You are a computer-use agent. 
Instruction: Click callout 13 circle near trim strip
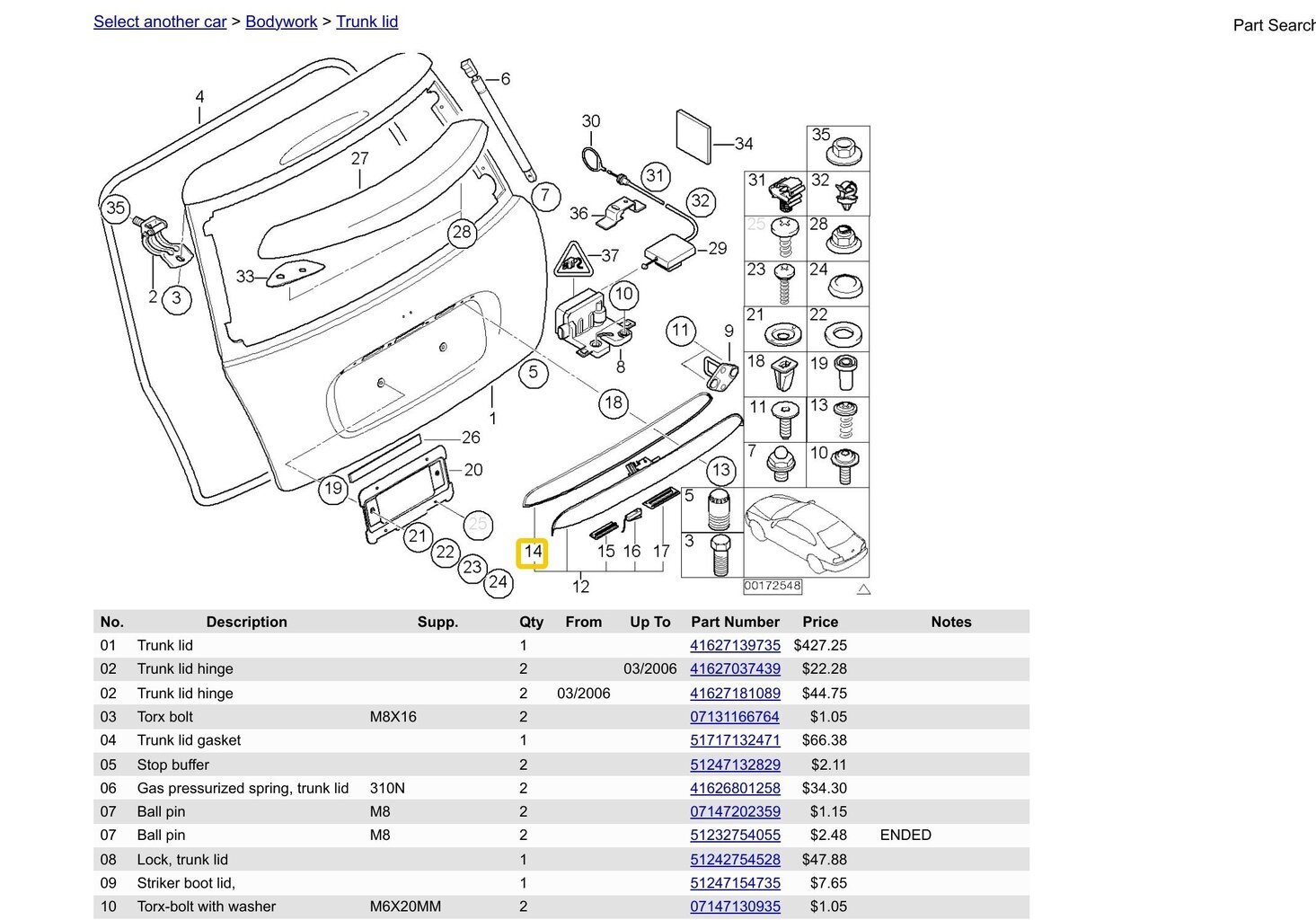[721, 470]
